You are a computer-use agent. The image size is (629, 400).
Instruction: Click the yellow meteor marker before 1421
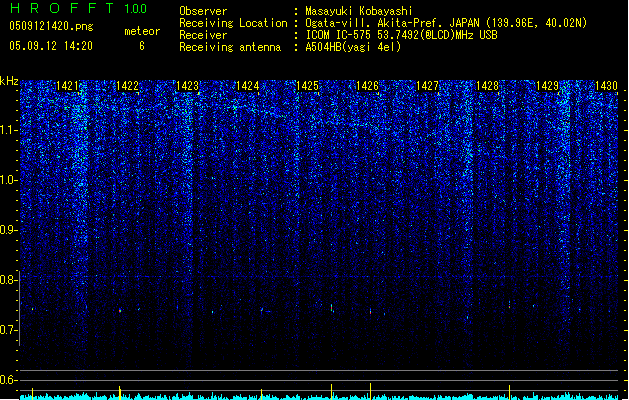point(32,394)
